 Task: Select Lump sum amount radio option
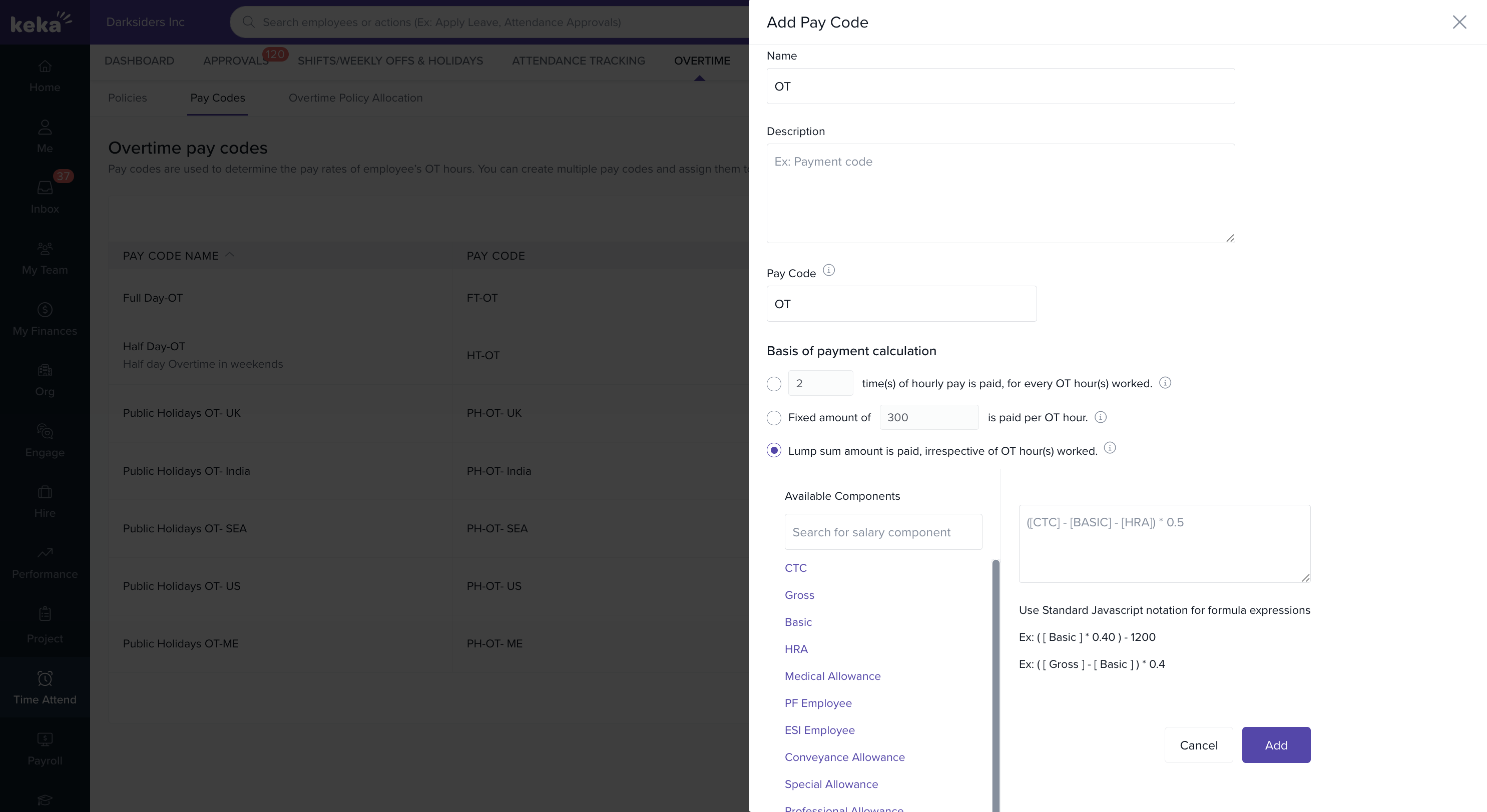pos(773,450)
